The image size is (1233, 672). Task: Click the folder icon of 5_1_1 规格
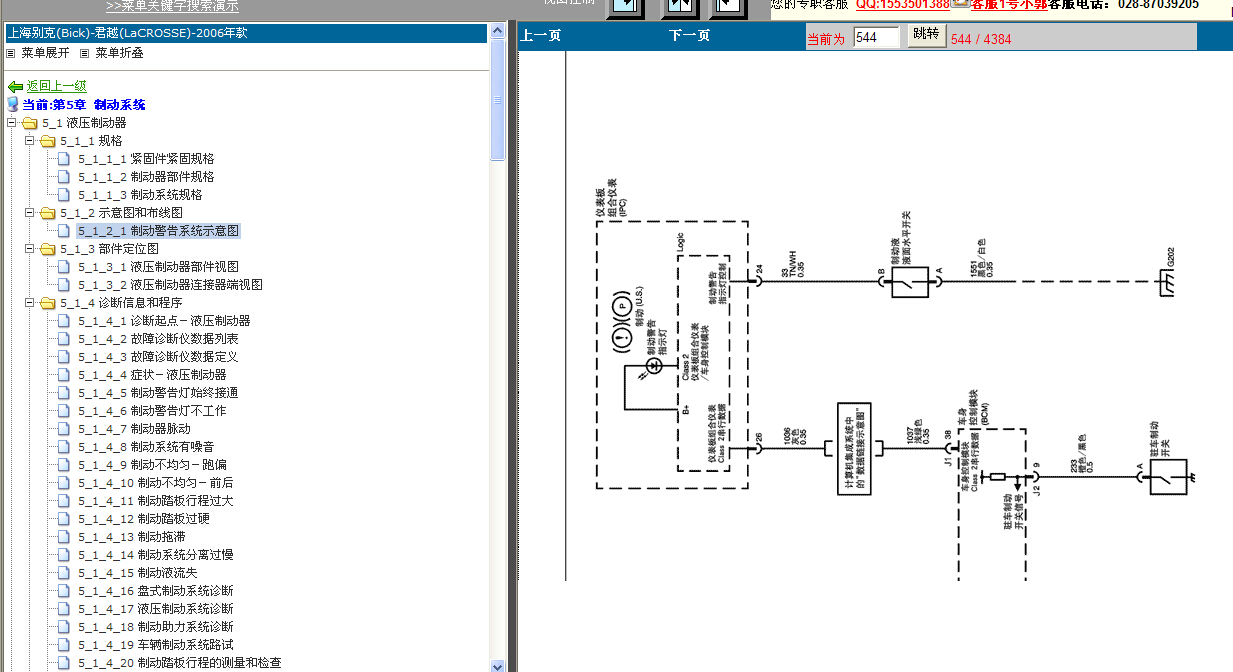[47, 141]
